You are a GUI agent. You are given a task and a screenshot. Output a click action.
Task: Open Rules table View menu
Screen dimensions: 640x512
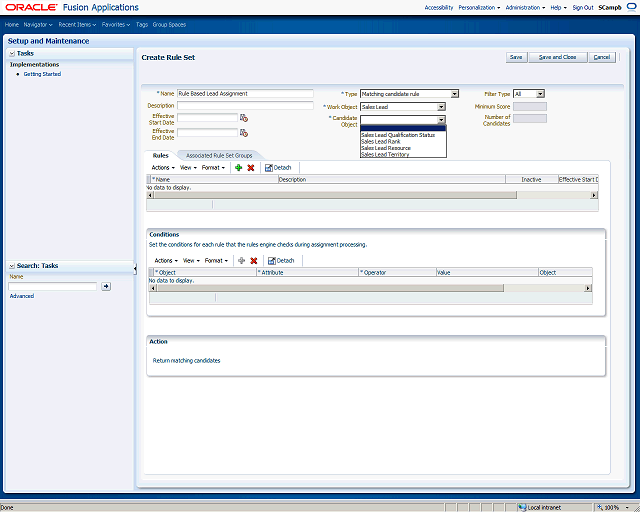click(x=188, y=167)
